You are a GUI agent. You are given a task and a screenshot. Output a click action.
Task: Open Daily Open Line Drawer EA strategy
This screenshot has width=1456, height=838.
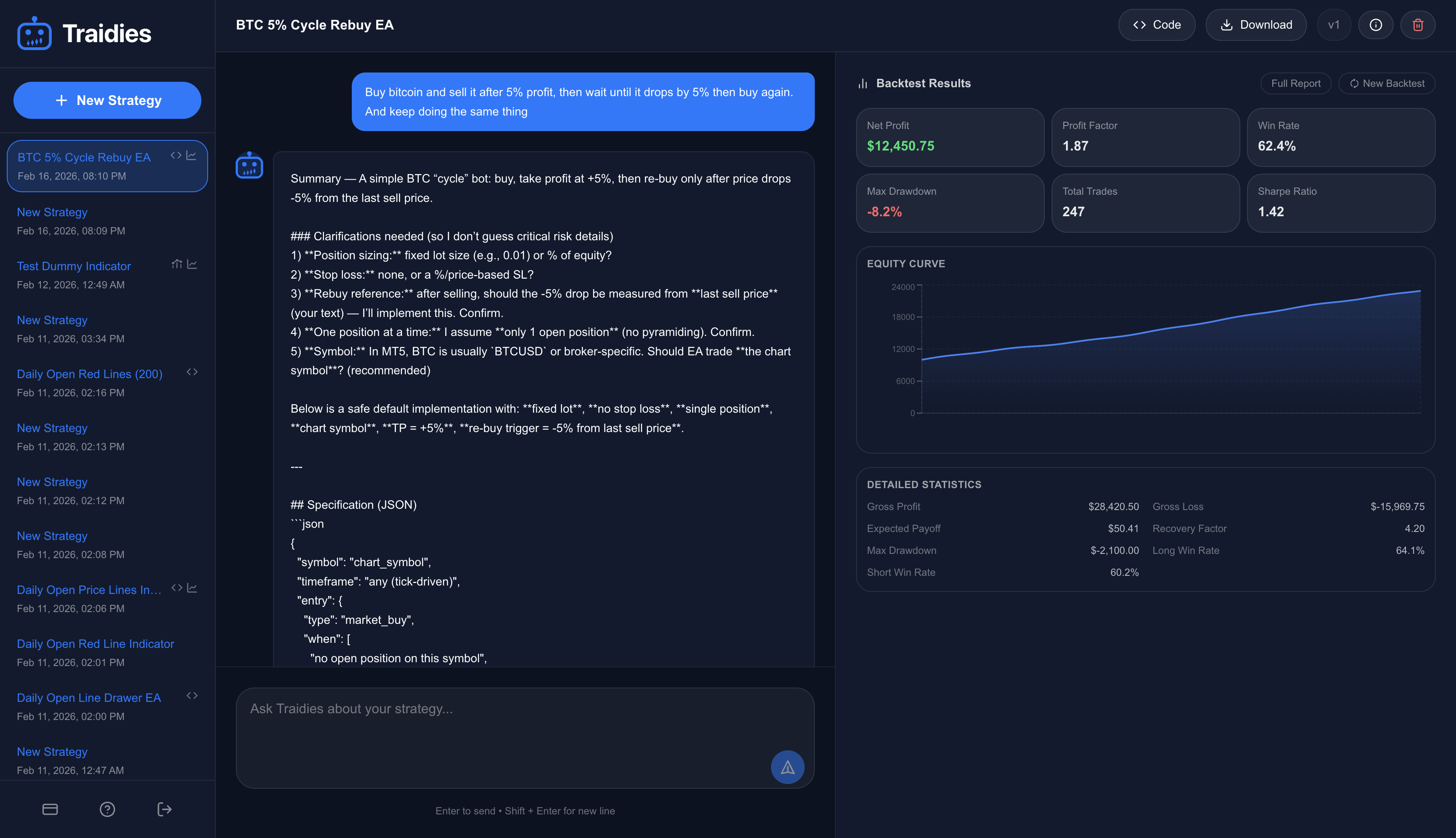(x=88, y=698)
